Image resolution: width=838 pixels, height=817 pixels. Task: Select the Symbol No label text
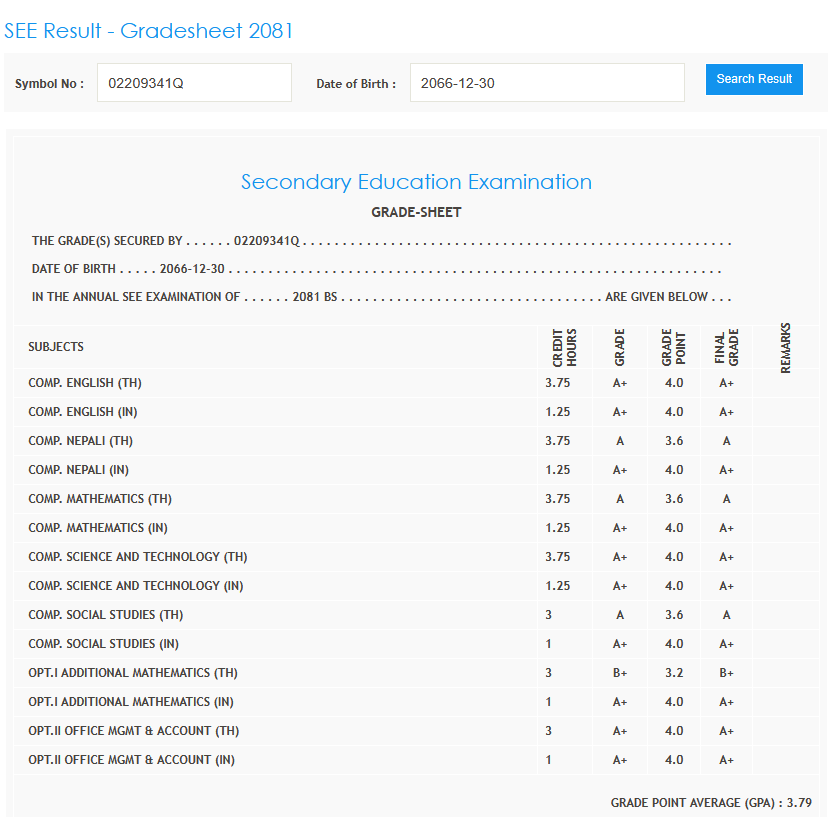[49, 84]
